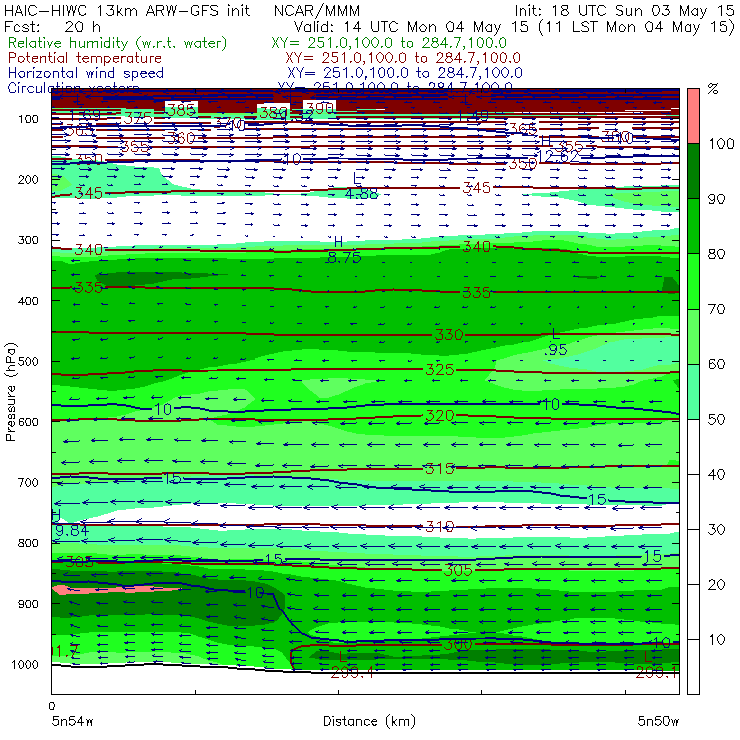Click the "Pressure (hPa)" axis title
This screenshot has height=740, width=740.
click(10, 392)
